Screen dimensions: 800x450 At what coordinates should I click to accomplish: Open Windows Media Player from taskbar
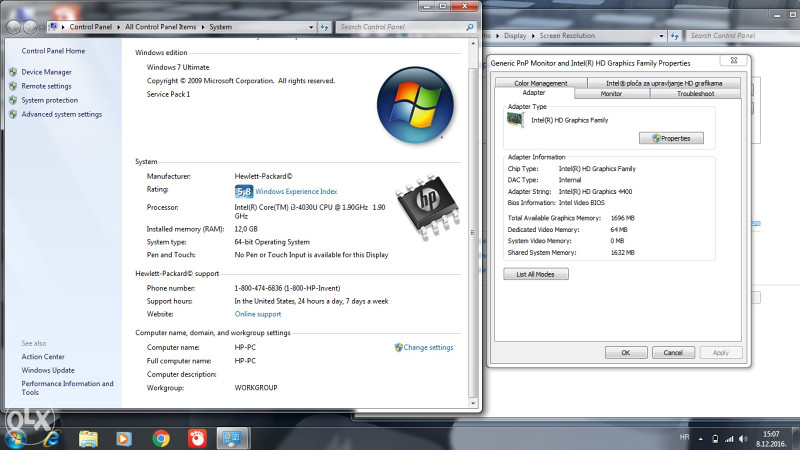click(x=124, y=439)
